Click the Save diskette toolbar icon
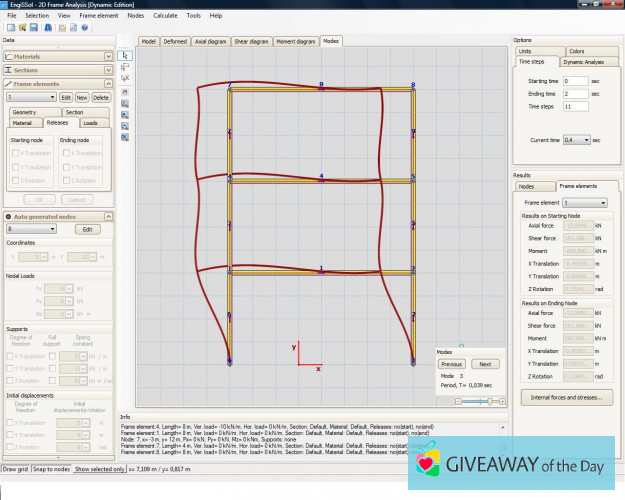Viewport: 625px width, 500px height. coord(34,28)
